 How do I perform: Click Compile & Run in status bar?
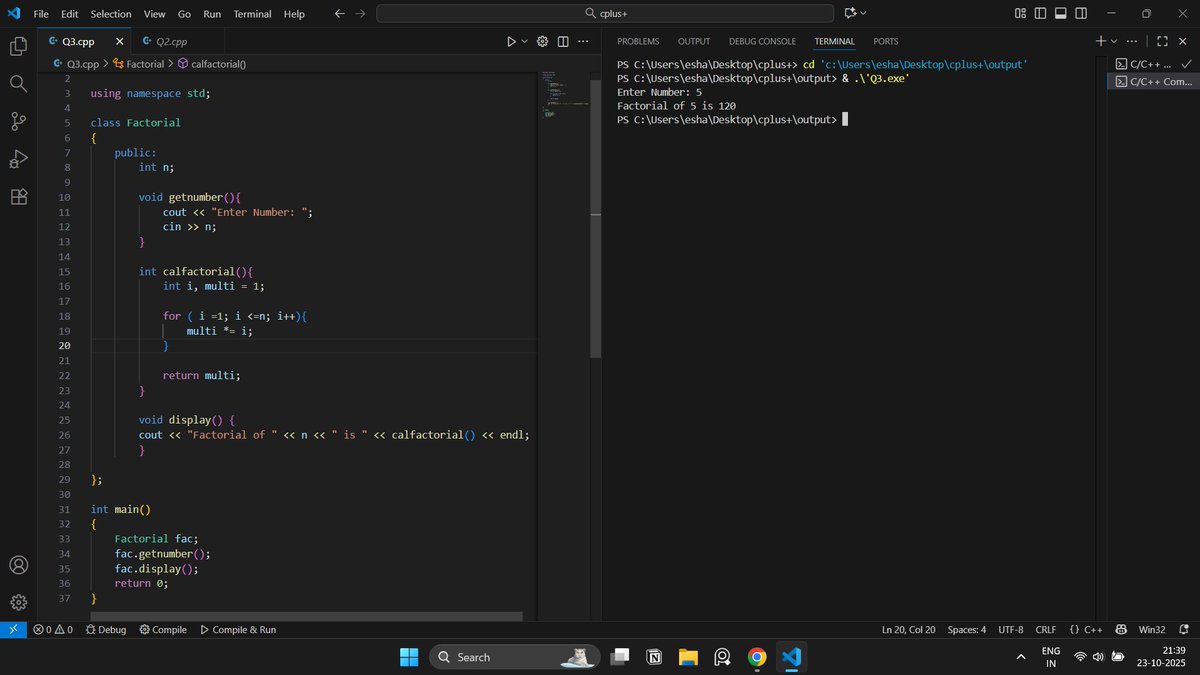tap(238, 630)
